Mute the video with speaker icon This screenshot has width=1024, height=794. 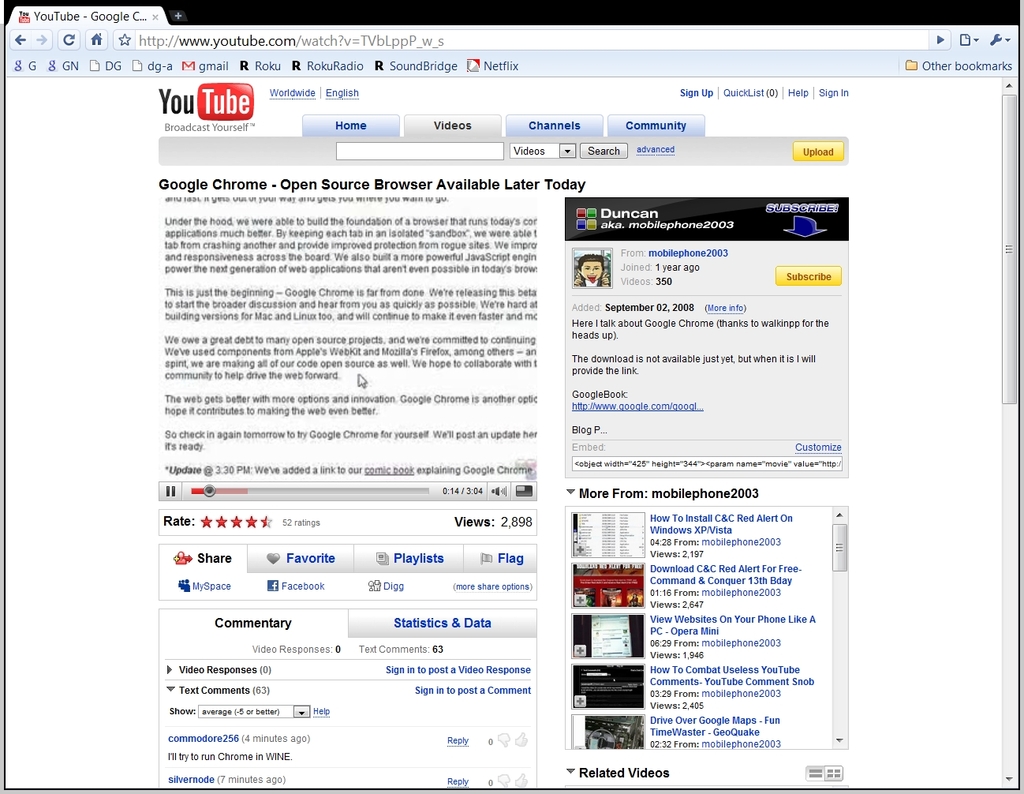(x=499, y=491)
